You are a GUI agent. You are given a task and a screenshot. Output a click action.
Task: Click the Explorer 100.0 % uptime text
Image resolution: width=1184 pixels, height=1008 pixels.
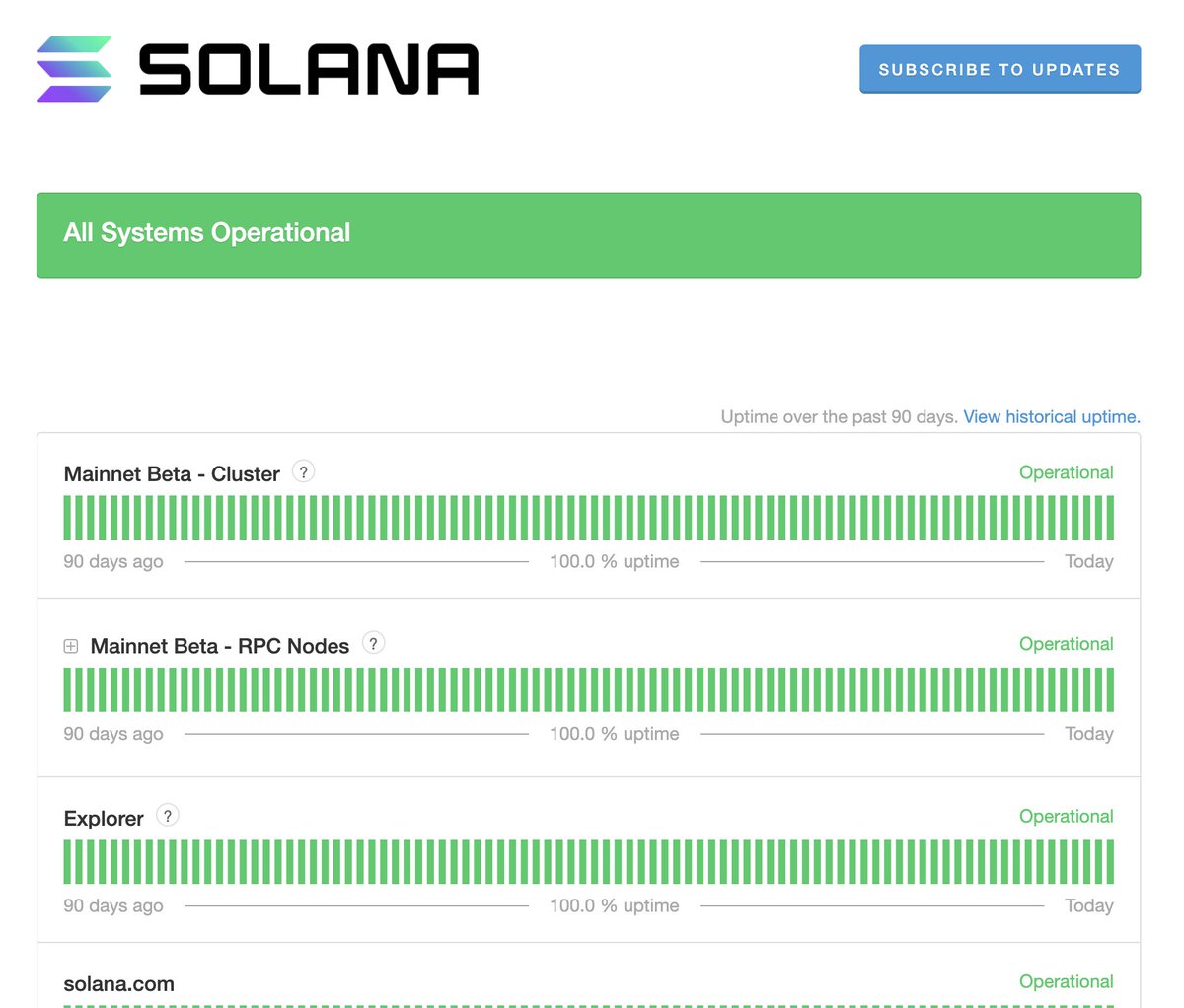pos(615,905)
